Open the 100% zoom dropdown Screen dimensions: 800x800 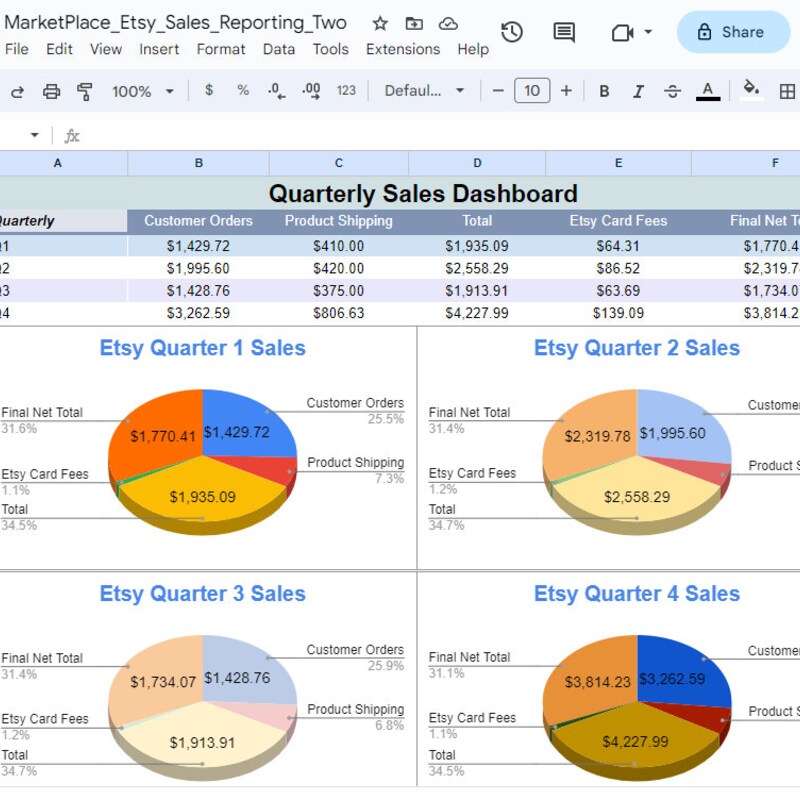(x=143, y=92)
